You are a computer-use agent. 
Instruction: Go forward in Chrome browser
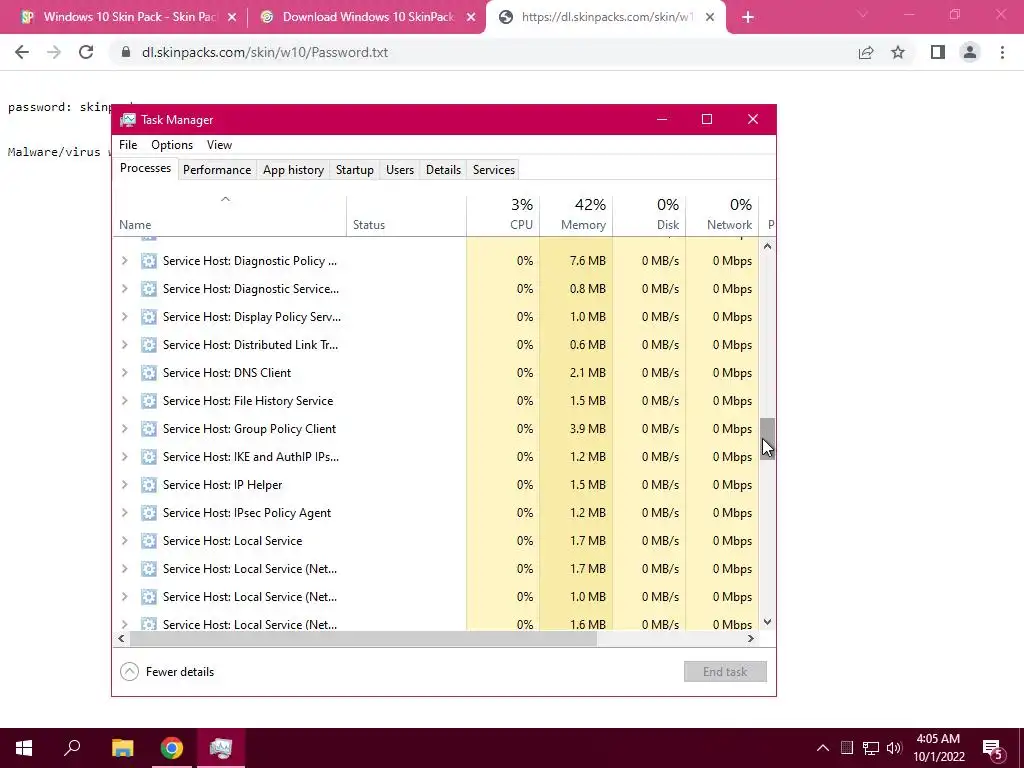[54, 52]
